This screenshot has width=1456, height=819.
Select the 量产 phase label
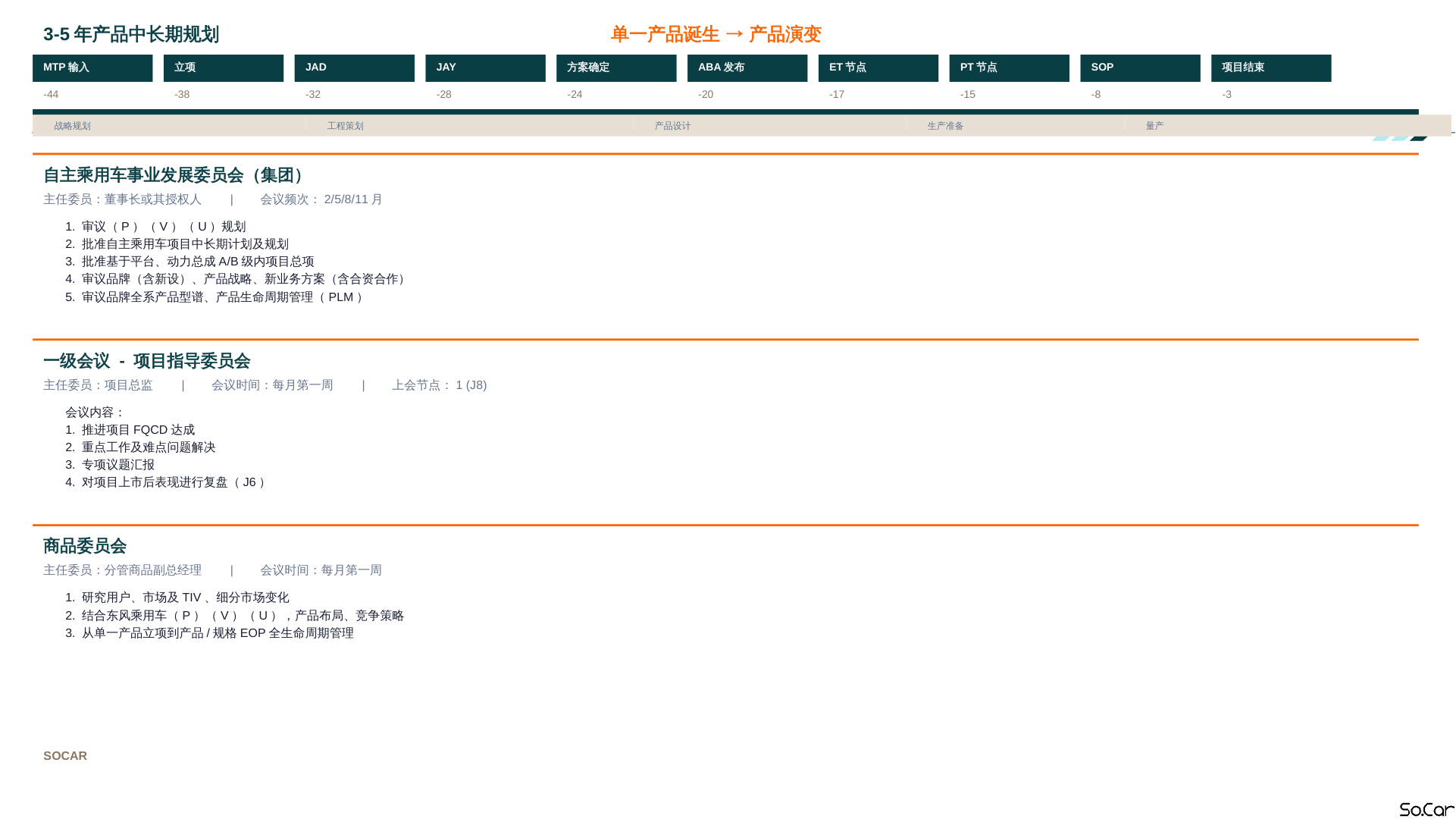1155,126
